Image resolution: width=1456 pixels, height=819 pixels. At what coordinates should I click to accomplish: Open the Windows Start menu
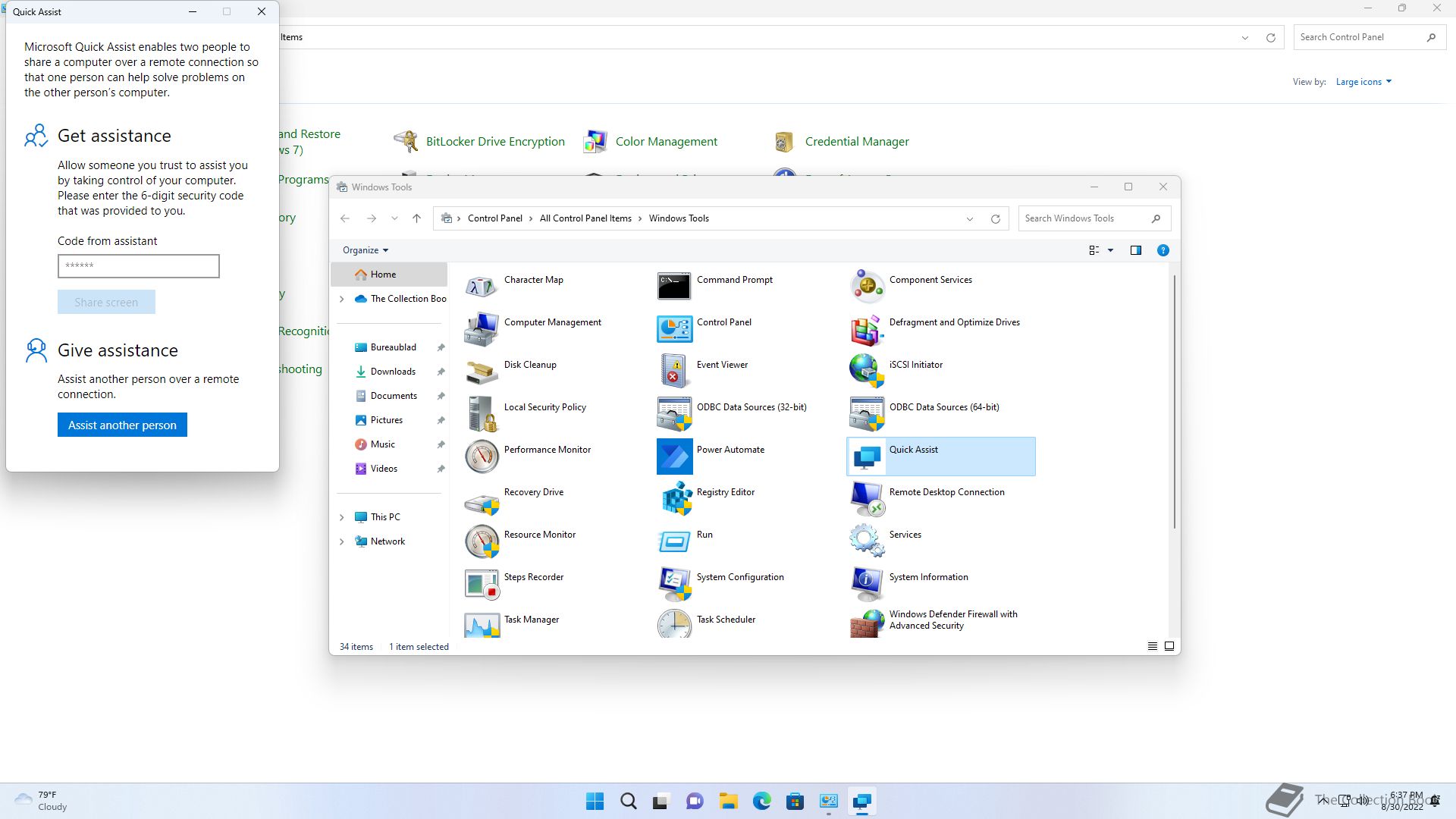(595, 801)
